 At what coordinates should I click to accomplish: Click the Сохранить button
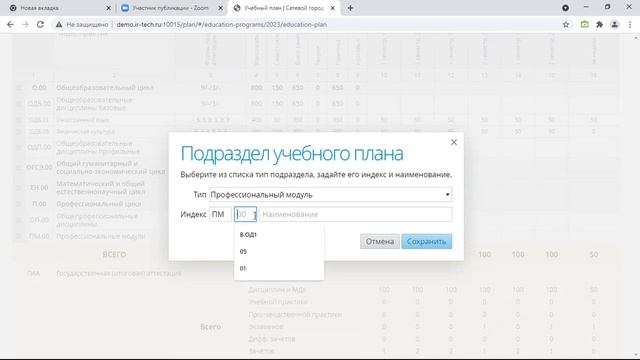[x=427, y=241]
